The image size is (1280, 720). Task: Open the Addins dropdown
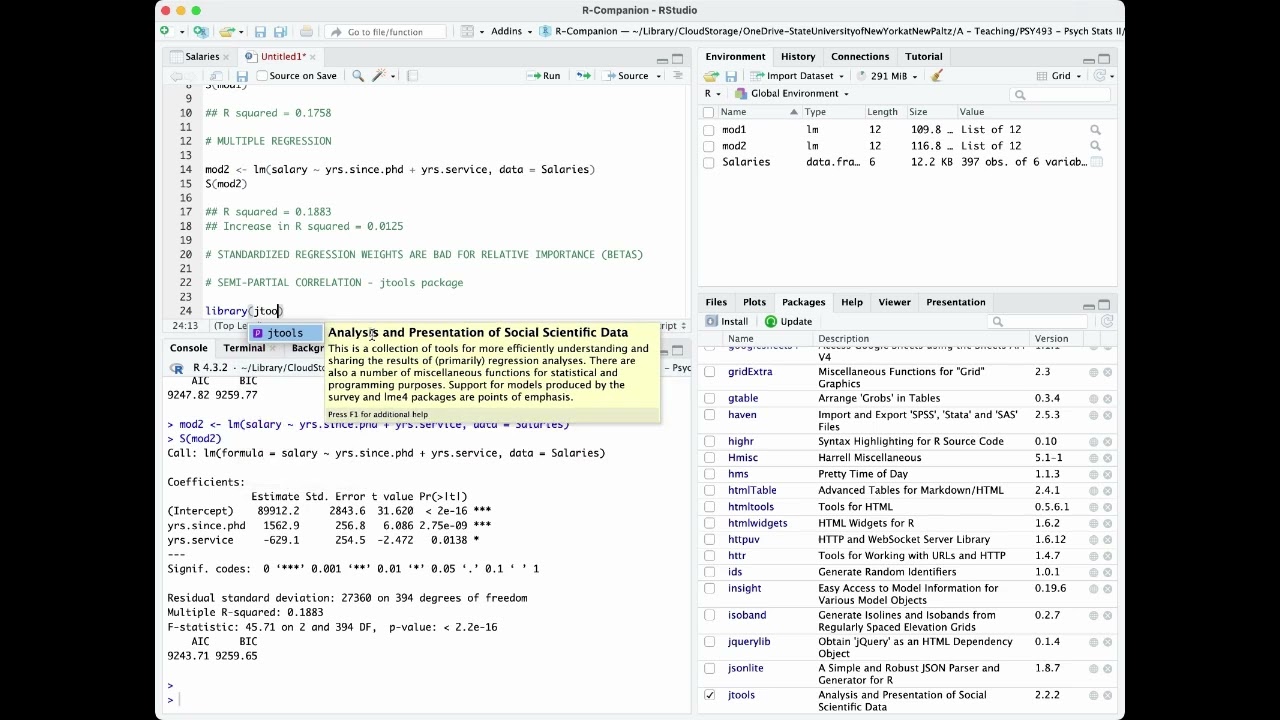[510, 32]
